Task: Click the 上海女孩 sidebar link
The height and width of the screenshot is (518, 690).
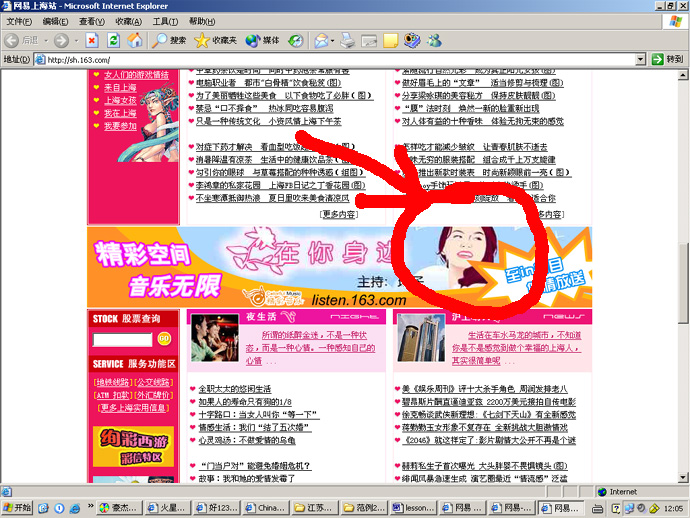Action: pyautogui.click(x=120, y=100)
